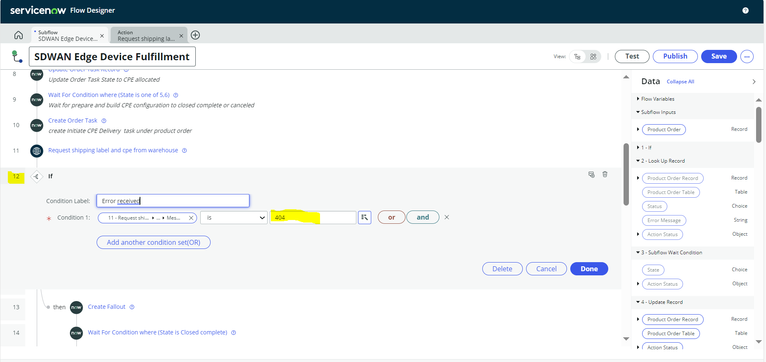Open the 'is' operator dropdown

point(234,218)
